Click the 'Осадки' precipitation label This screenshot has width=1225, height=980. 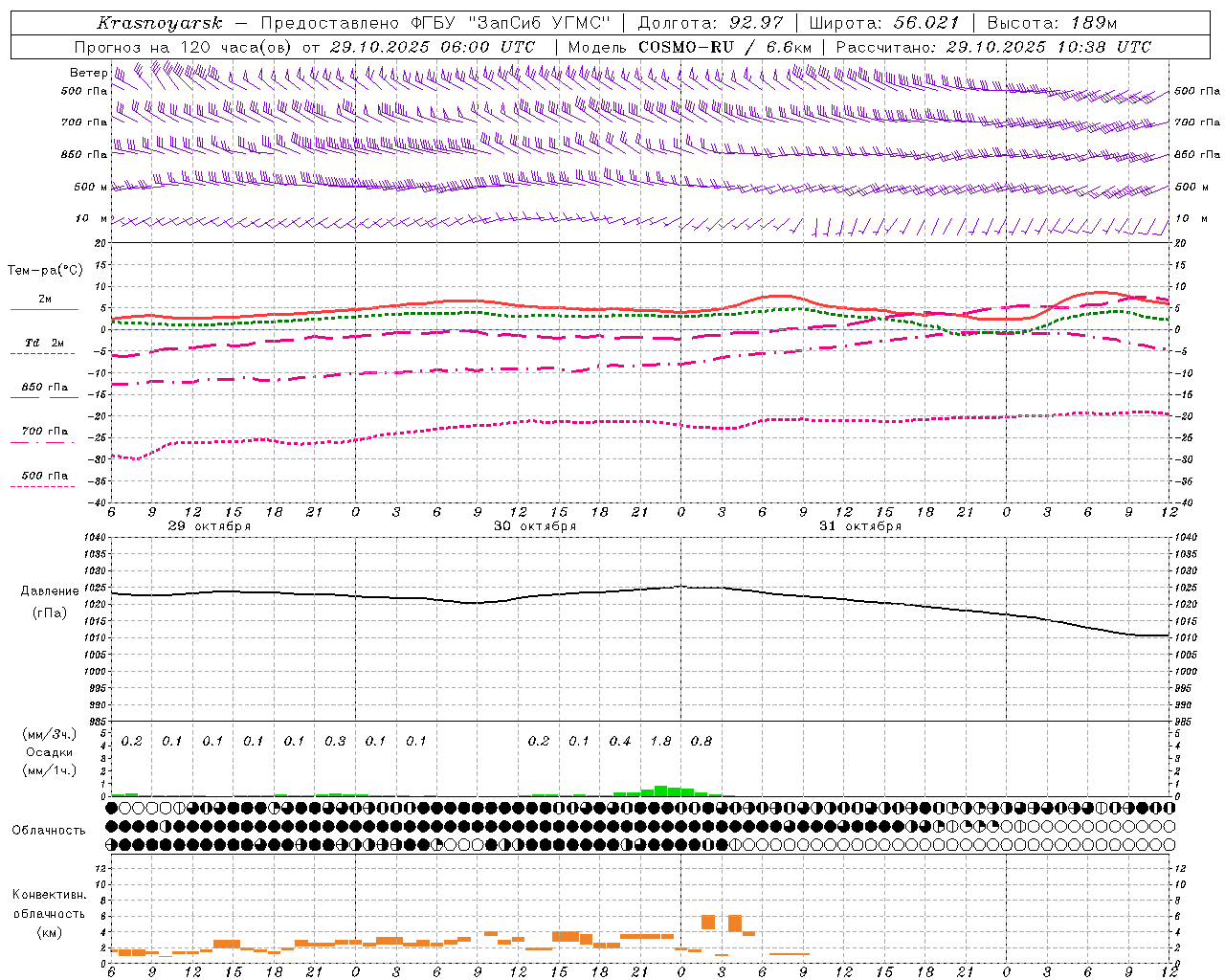pyautogui.click(x=49, y=752)
